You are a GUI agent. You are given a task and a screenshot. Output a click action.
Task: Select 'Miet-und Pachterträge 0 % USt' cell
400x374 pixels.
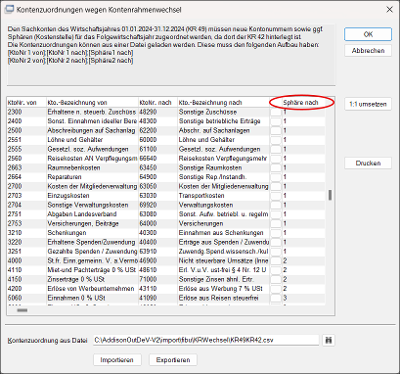(92, 270)
